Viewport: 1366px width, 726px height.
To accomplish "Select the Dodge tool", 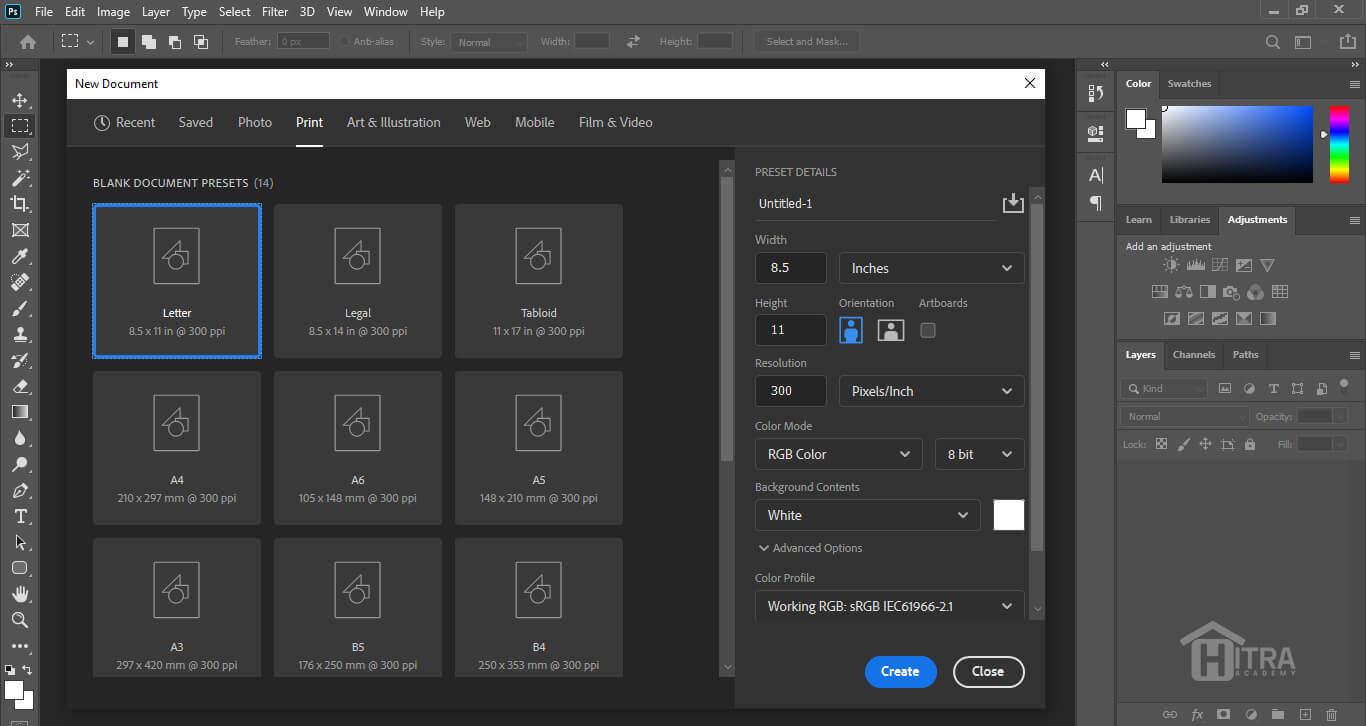I will coord(19,464).
